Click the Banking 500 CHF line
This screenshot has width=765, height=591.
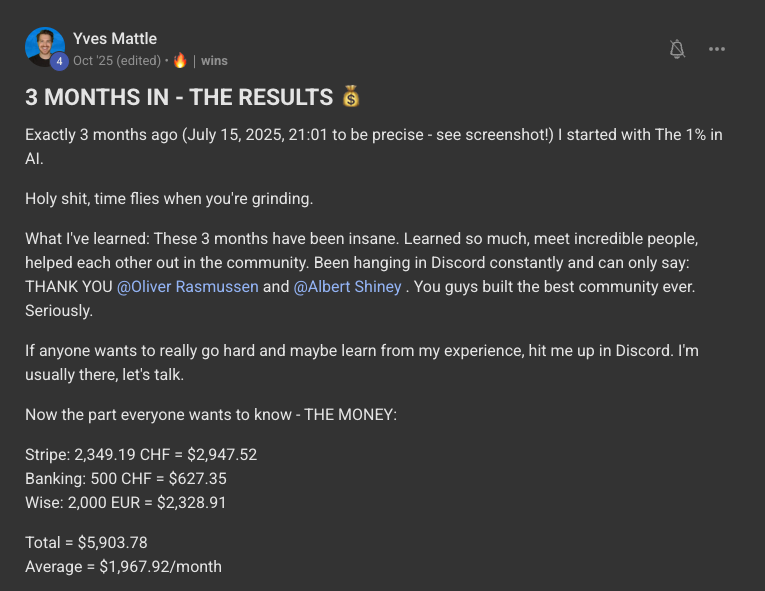(126, 478)
